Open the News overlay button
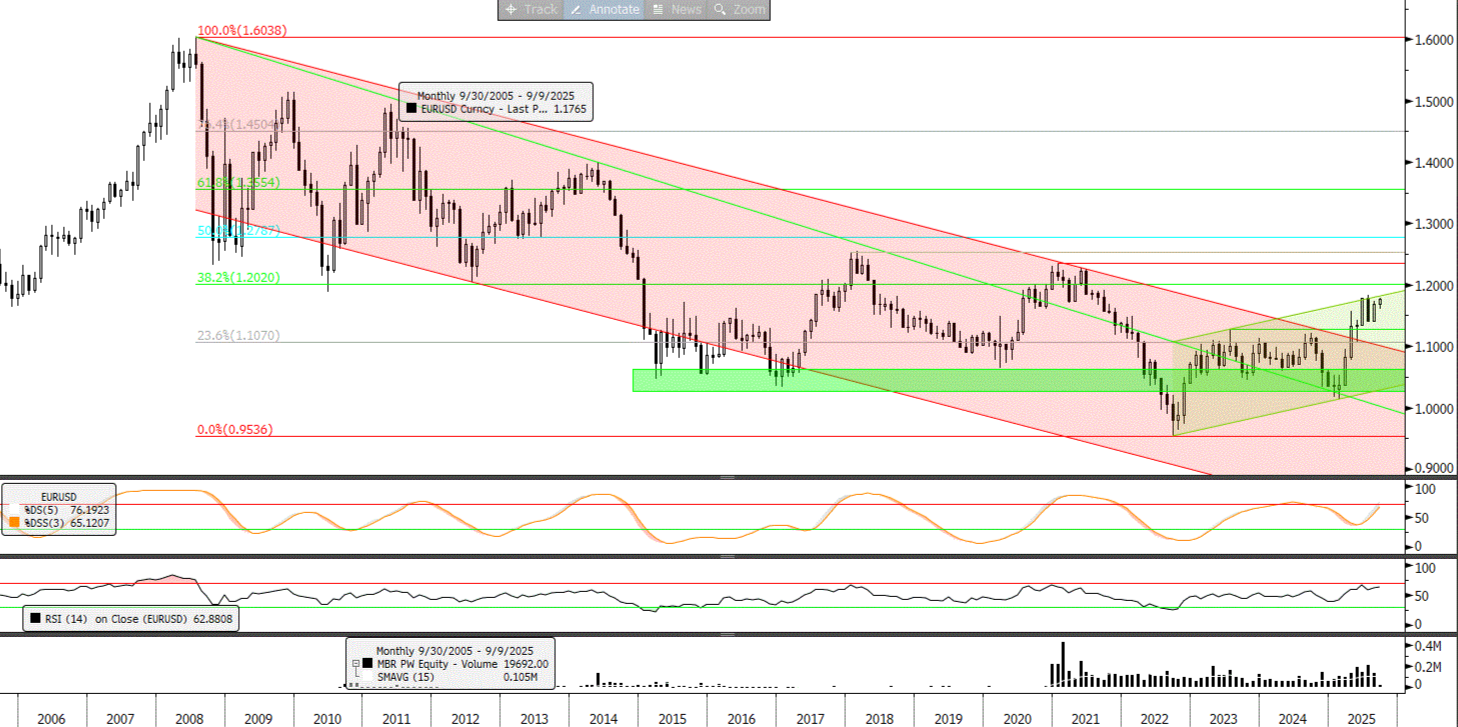Image resolution: width=1458 pixels, height=727 pixels. (676, 9)
